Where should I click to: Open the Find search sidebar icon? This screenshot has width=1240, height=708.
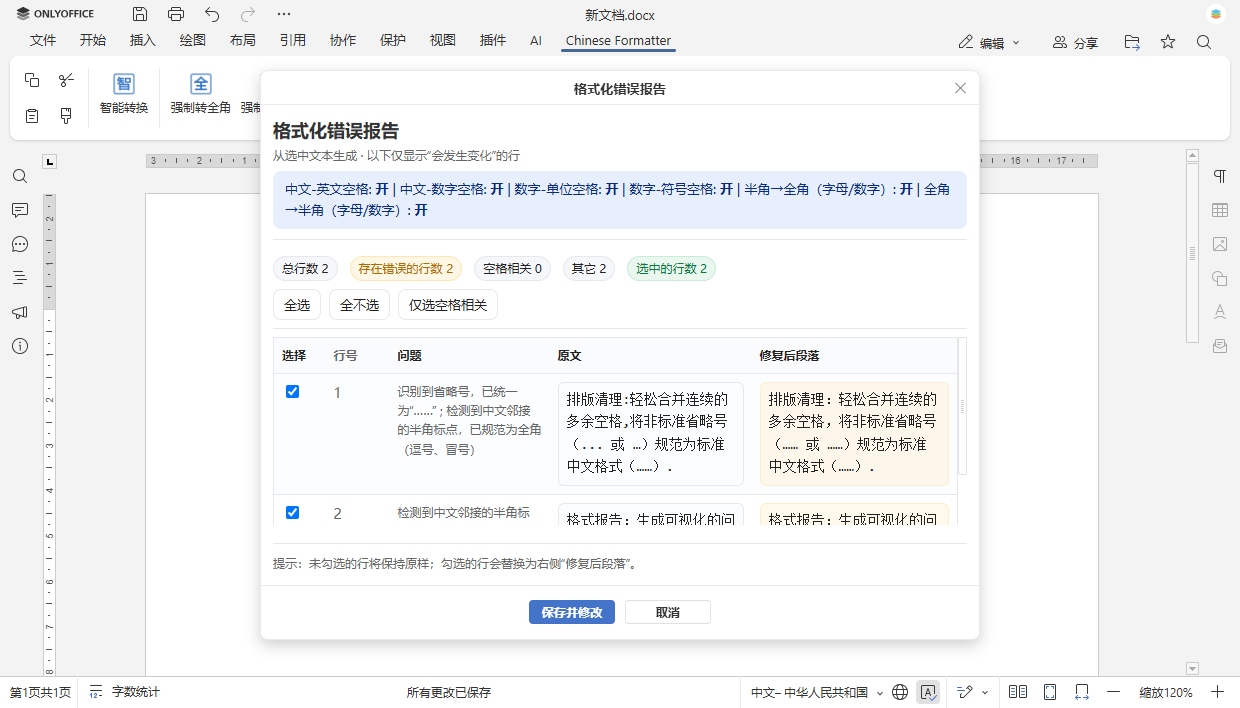pyautogui.click(x=20, y=176)
